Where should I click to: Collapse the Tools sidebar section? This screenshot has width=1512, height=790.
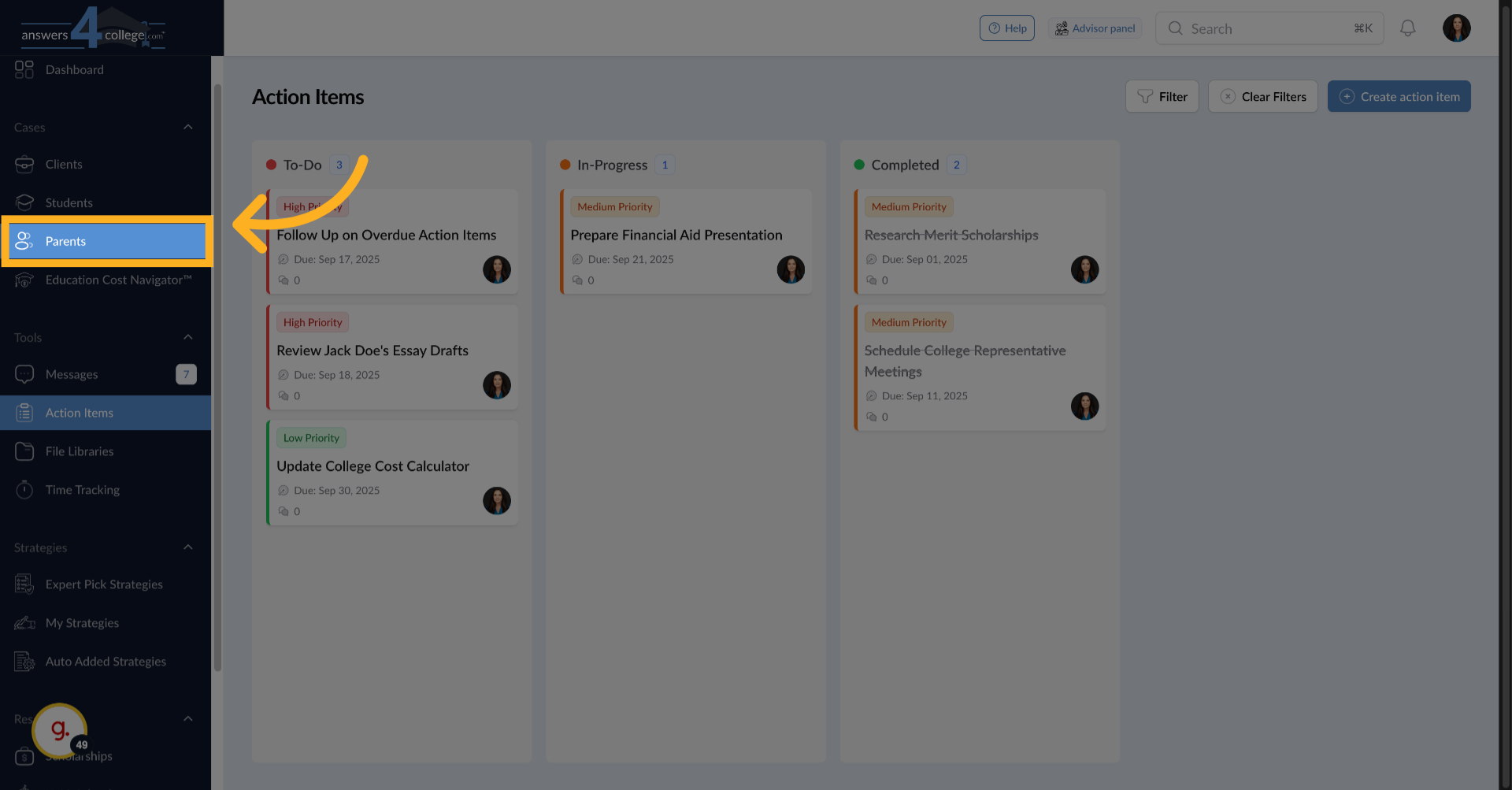click(188, 337)
